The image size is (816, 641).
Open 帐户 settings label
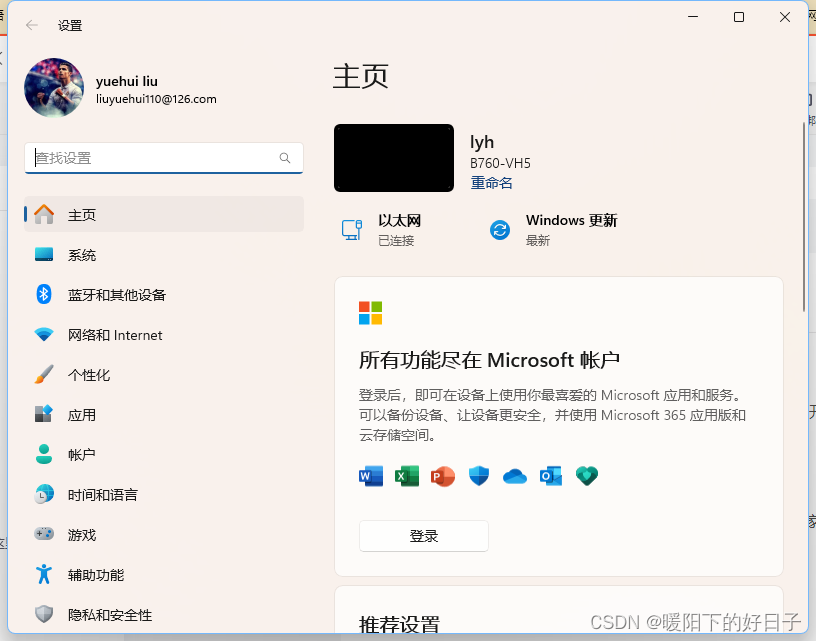click(82, 455)
